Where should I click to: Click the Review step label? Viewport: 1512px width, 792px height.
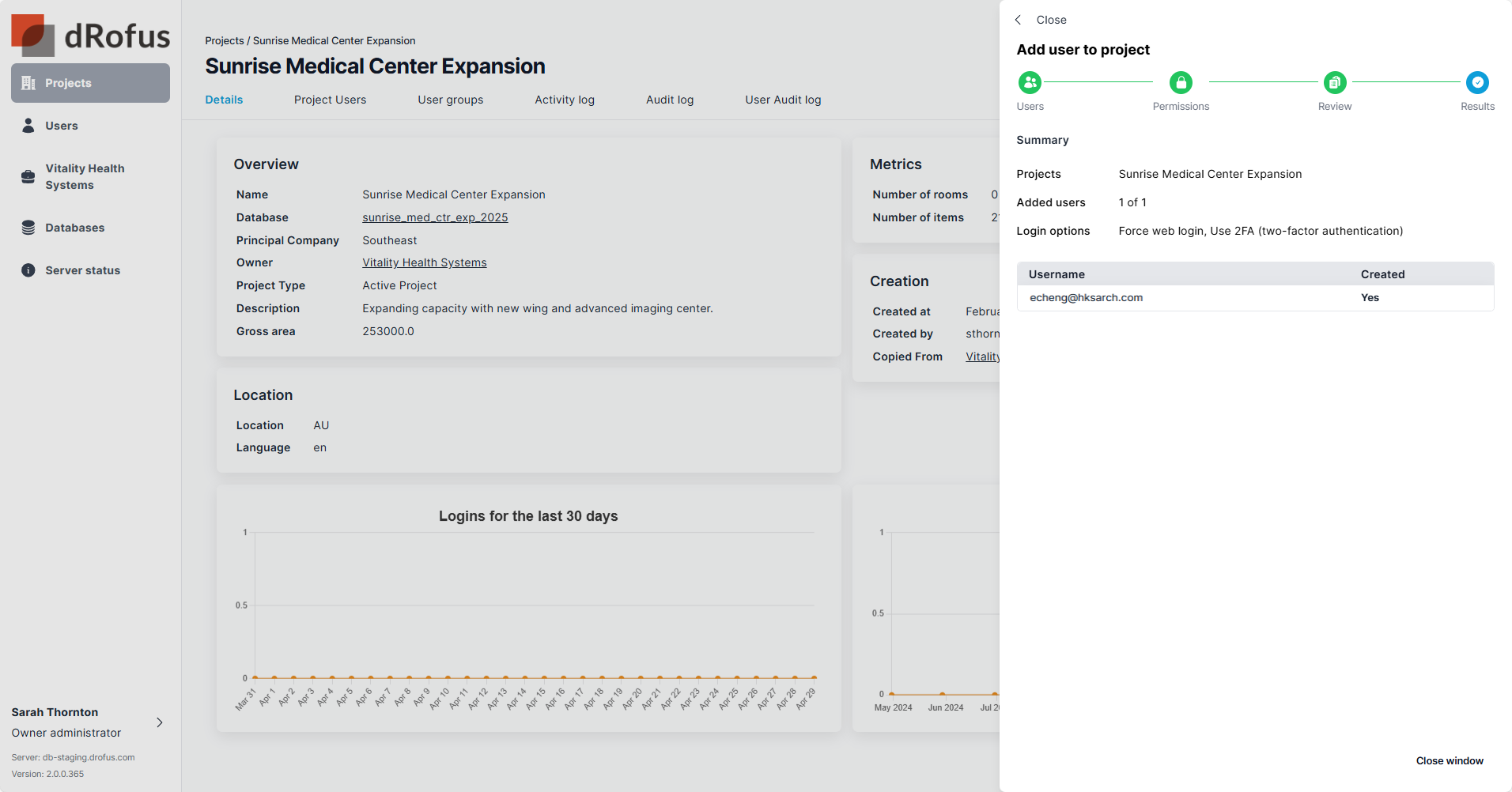point(1335,107)
